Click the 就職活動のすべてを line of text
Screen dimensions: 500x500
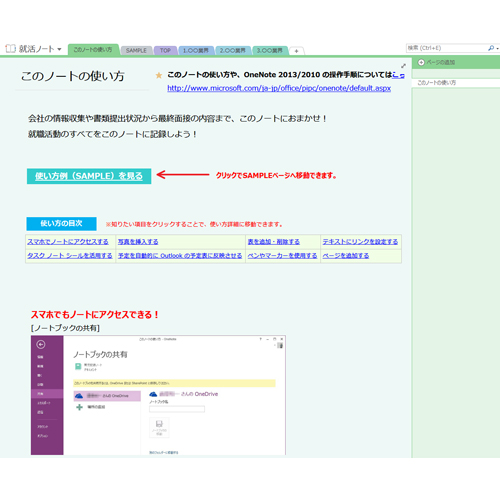[112, 134]
